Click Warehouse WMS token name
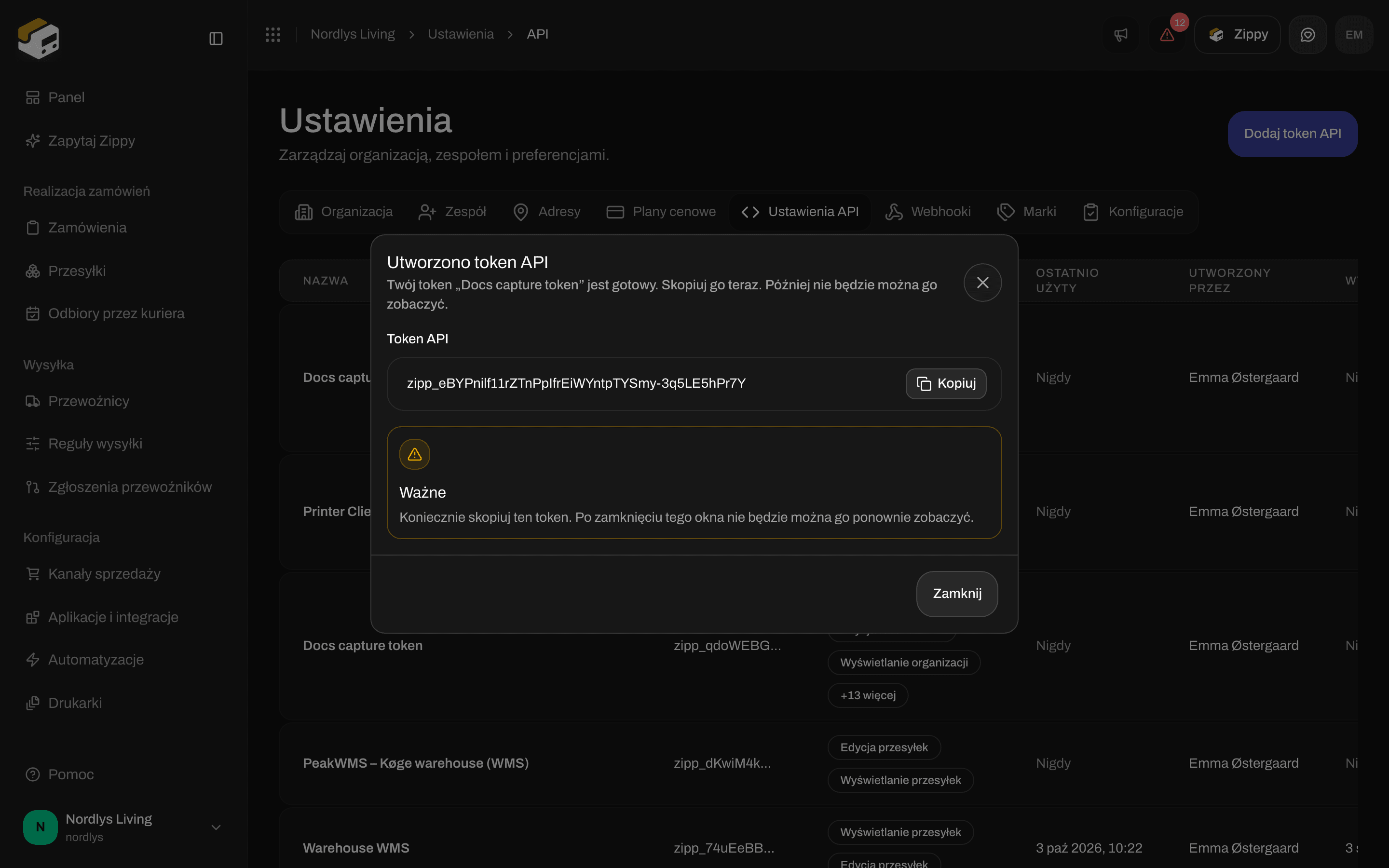 pos(356,848)
